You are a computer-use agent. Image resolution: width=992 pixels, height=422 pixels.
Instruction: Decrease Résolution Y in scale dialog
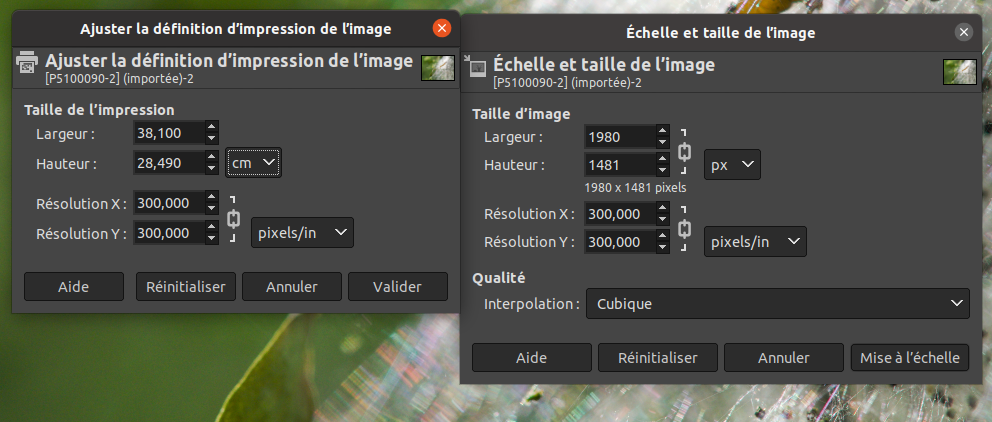pos(662,248)
